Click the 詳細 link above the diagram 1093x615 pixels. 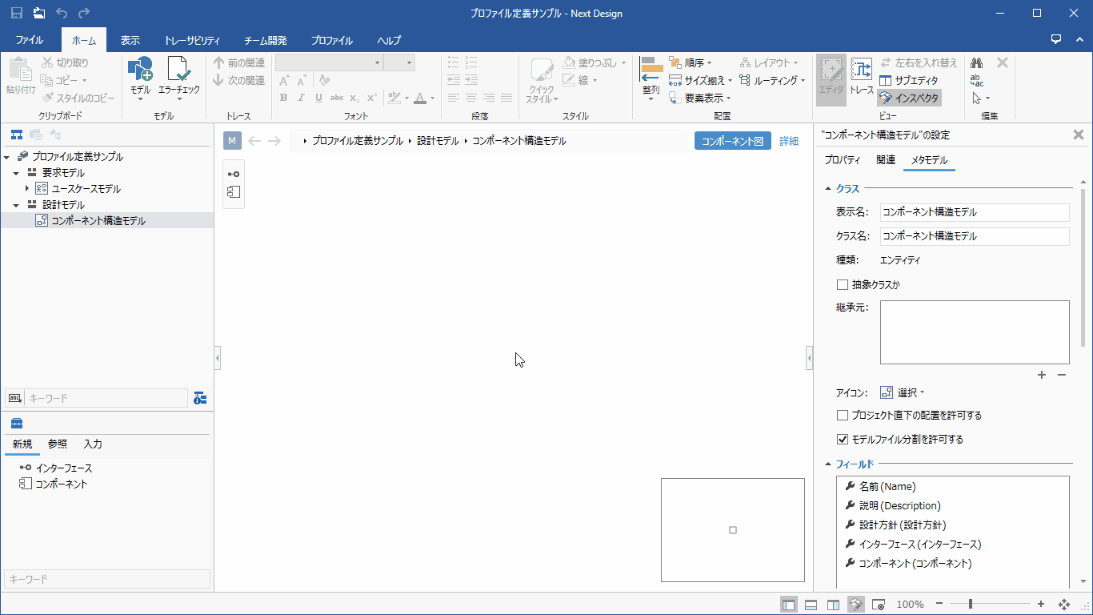787,141
